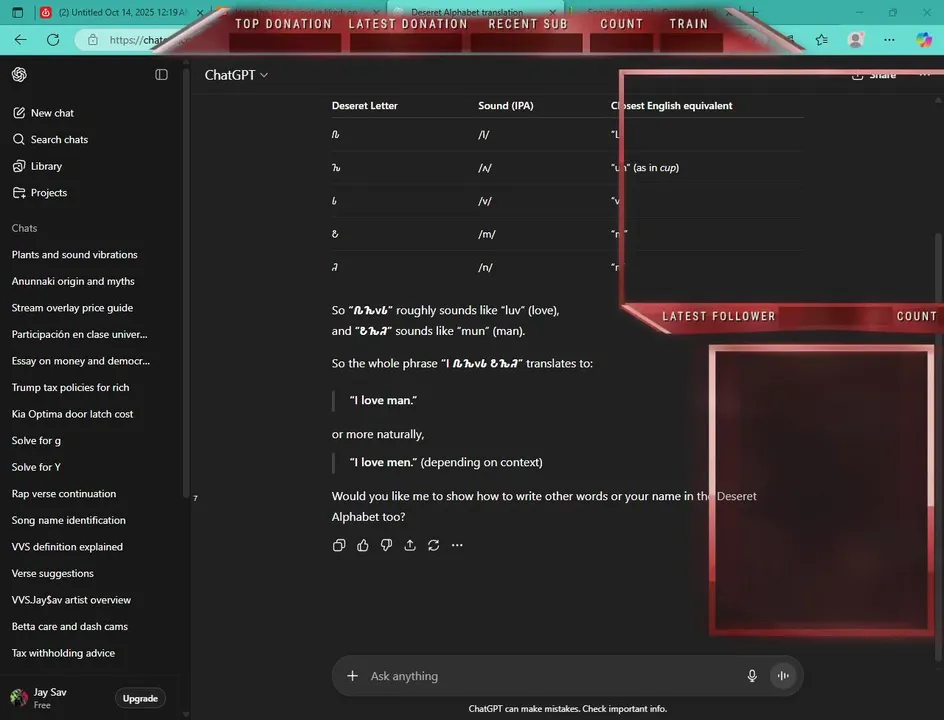Open chat "Trump tax policies for rich"
Viewport: 944px width, 720px height.
[70, 387]
